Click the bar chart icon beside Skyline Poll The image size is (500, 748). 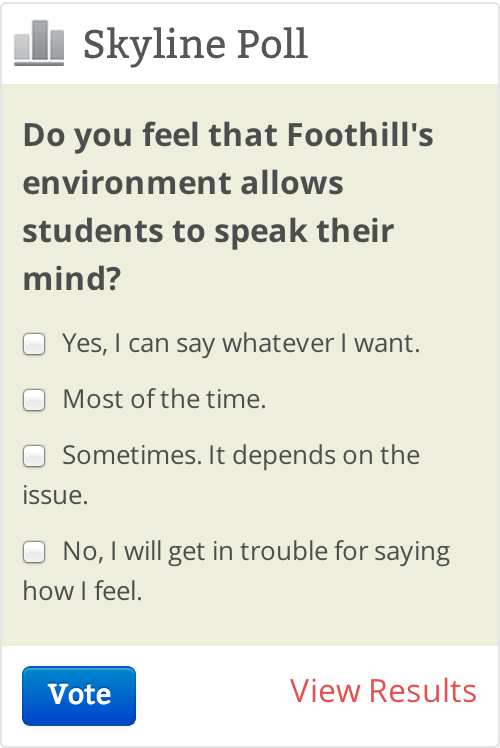[39, 43]
